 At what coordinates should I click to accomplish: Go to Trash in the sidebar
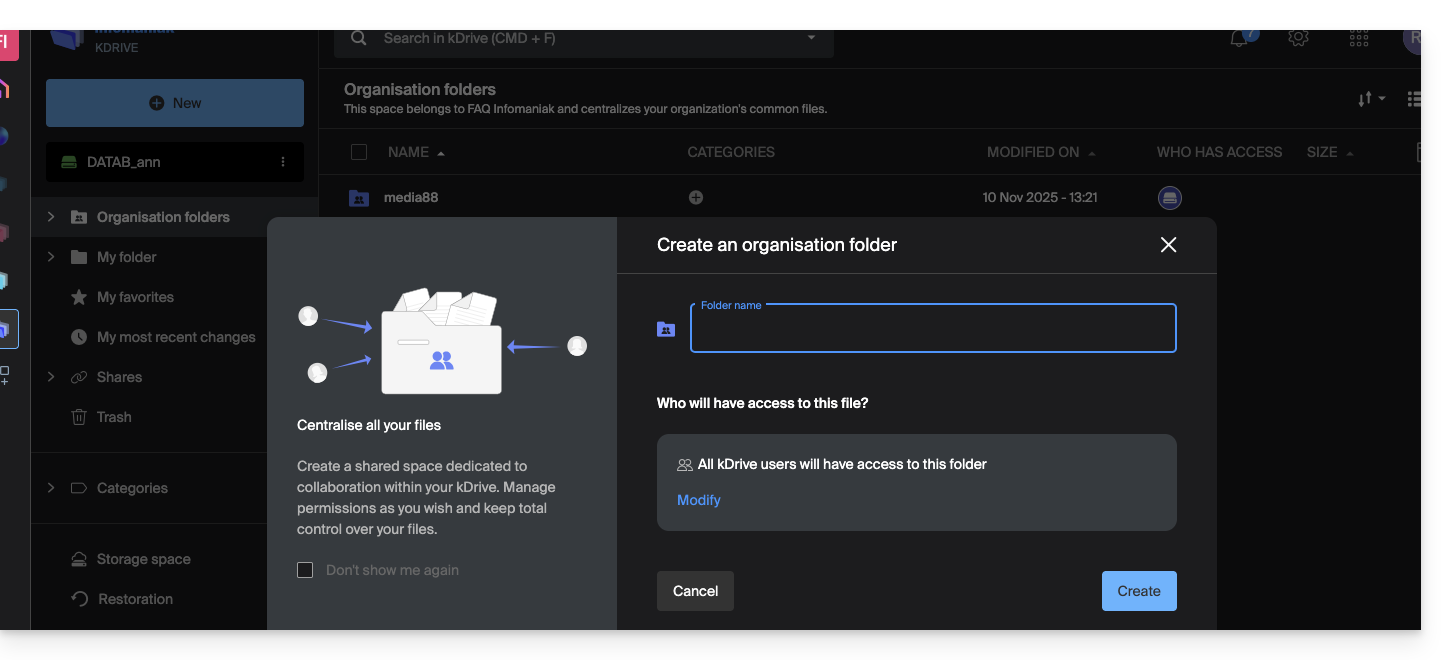(114, 417)
